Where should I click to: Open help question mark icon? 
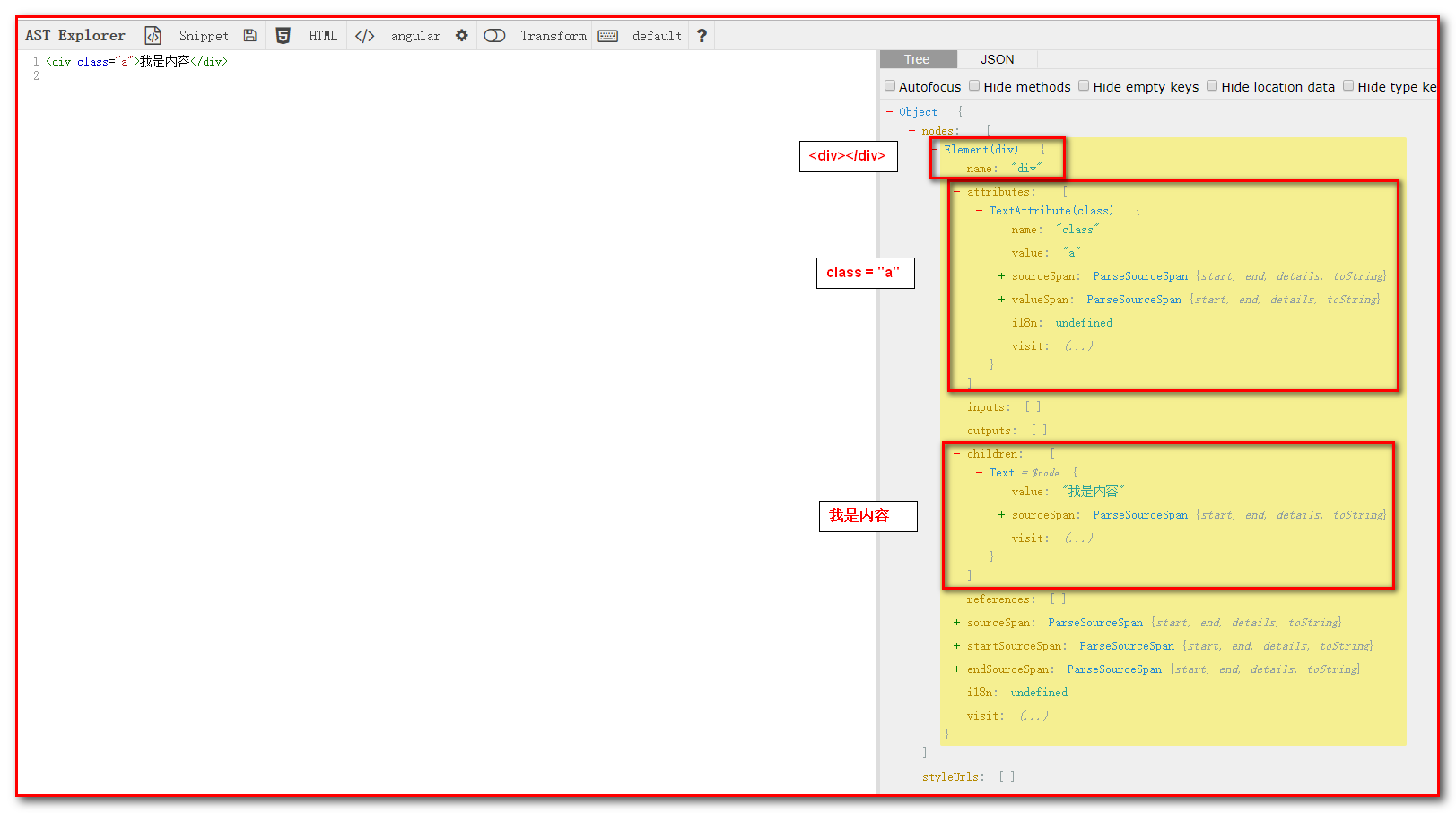tap(702, 36)
